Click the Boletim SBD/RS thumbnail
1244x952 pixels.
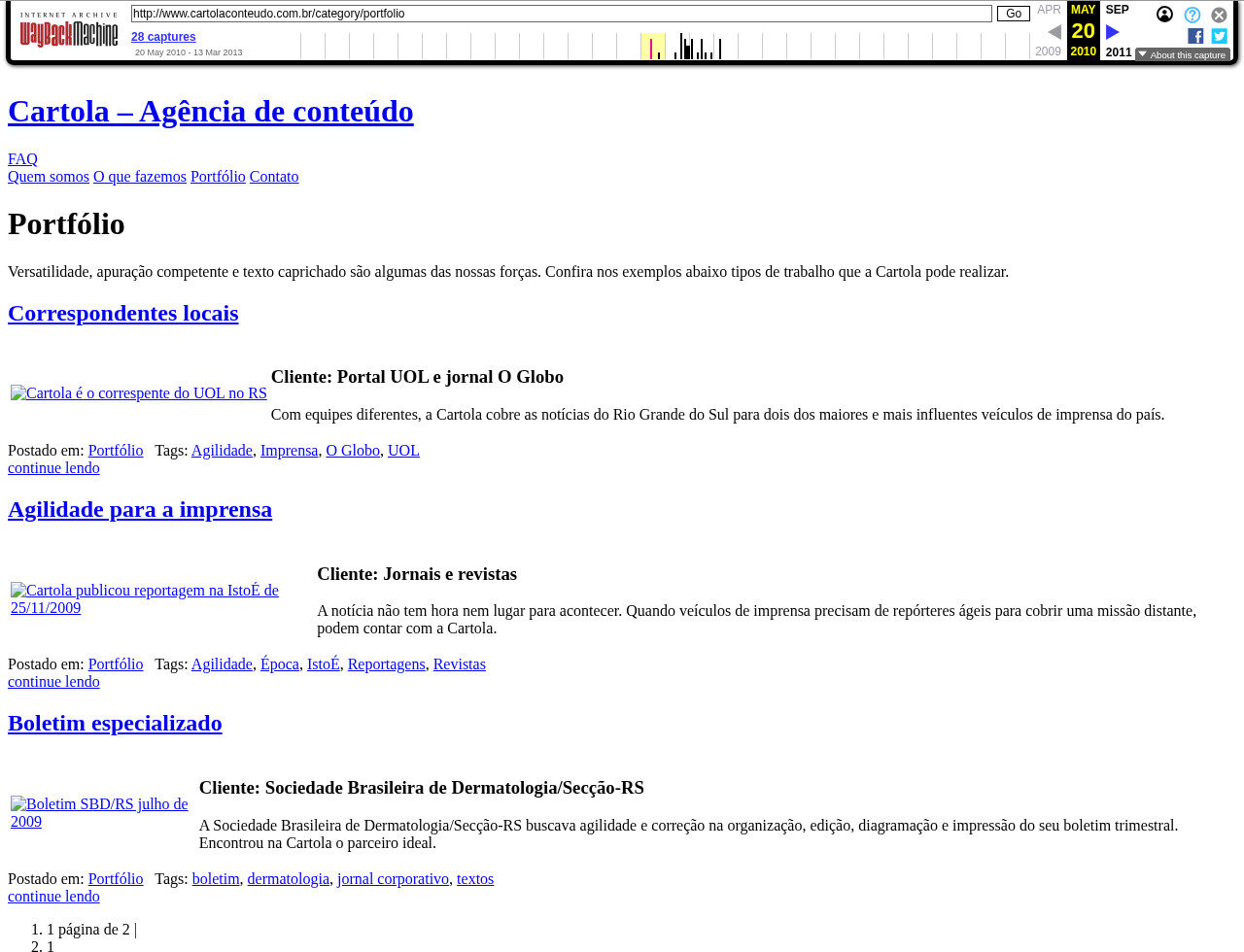(99, 813)
